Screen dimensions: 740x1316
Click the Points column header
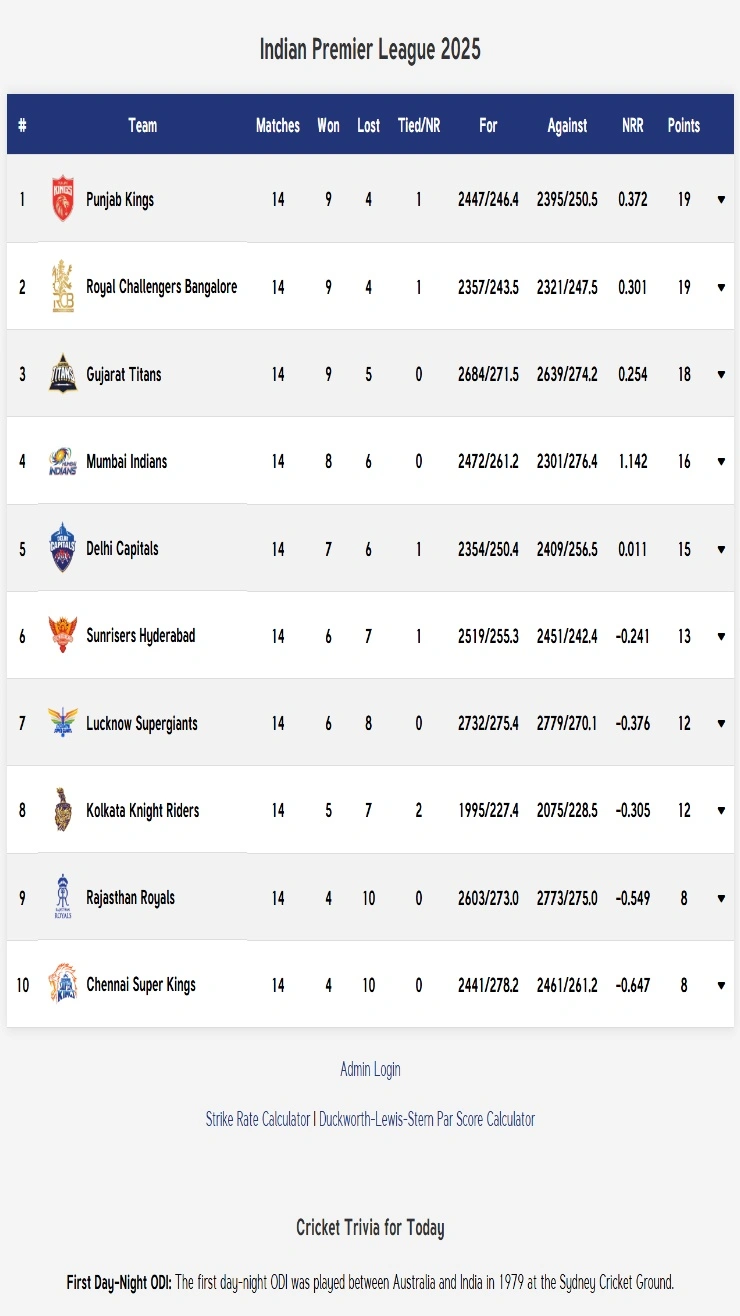684,126
